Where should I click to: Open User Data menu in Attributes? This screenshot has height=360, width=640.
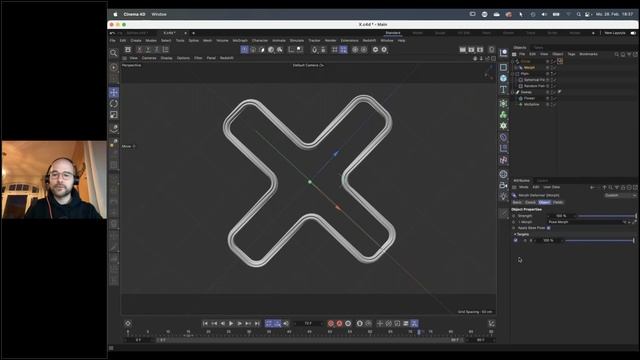point(551,187)
